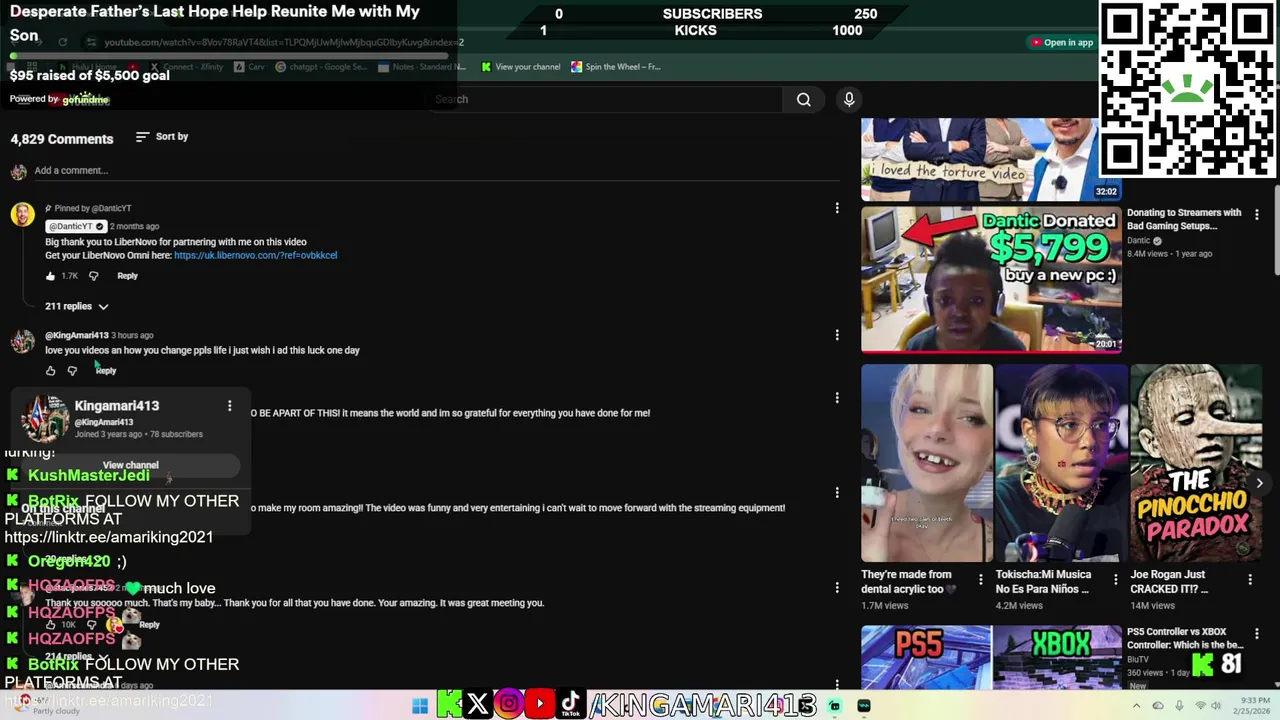Open options for the dental acrylic short
The height and width of the screenshot is (720, 1280).
pos(980,579)
